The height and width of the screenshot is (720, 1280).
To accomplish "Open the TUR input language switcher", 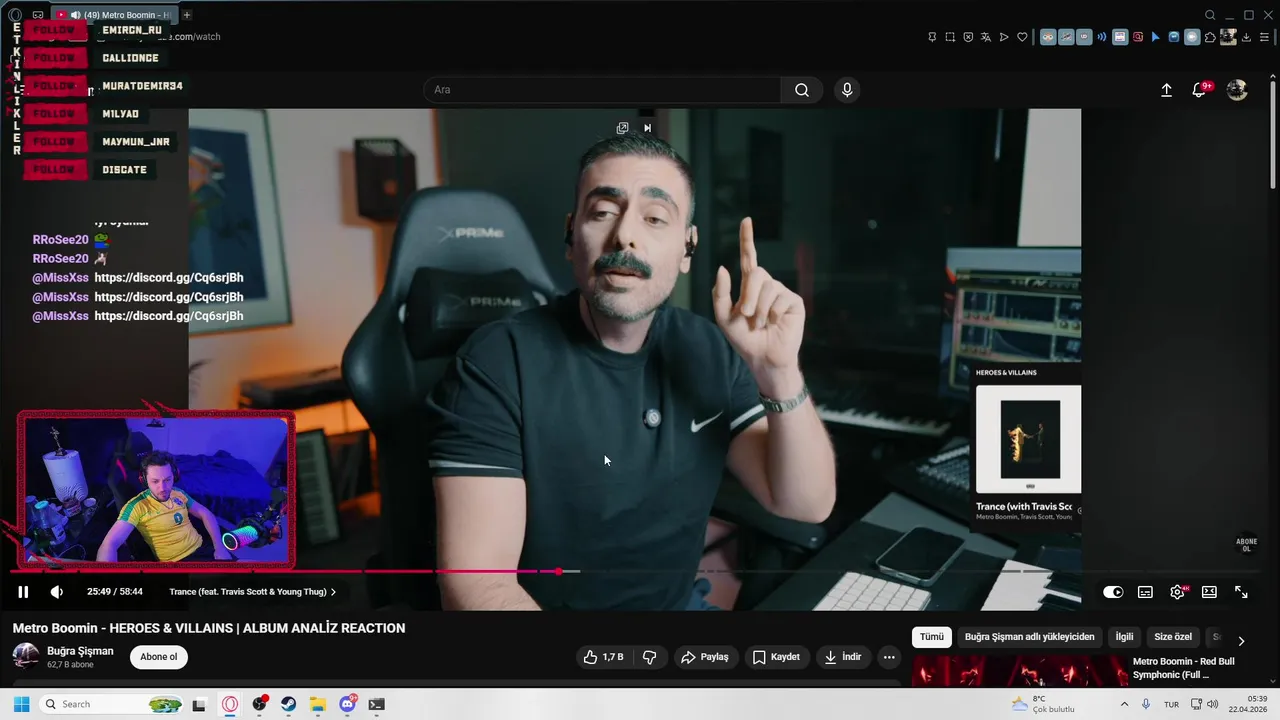I will click(1171, 704).
